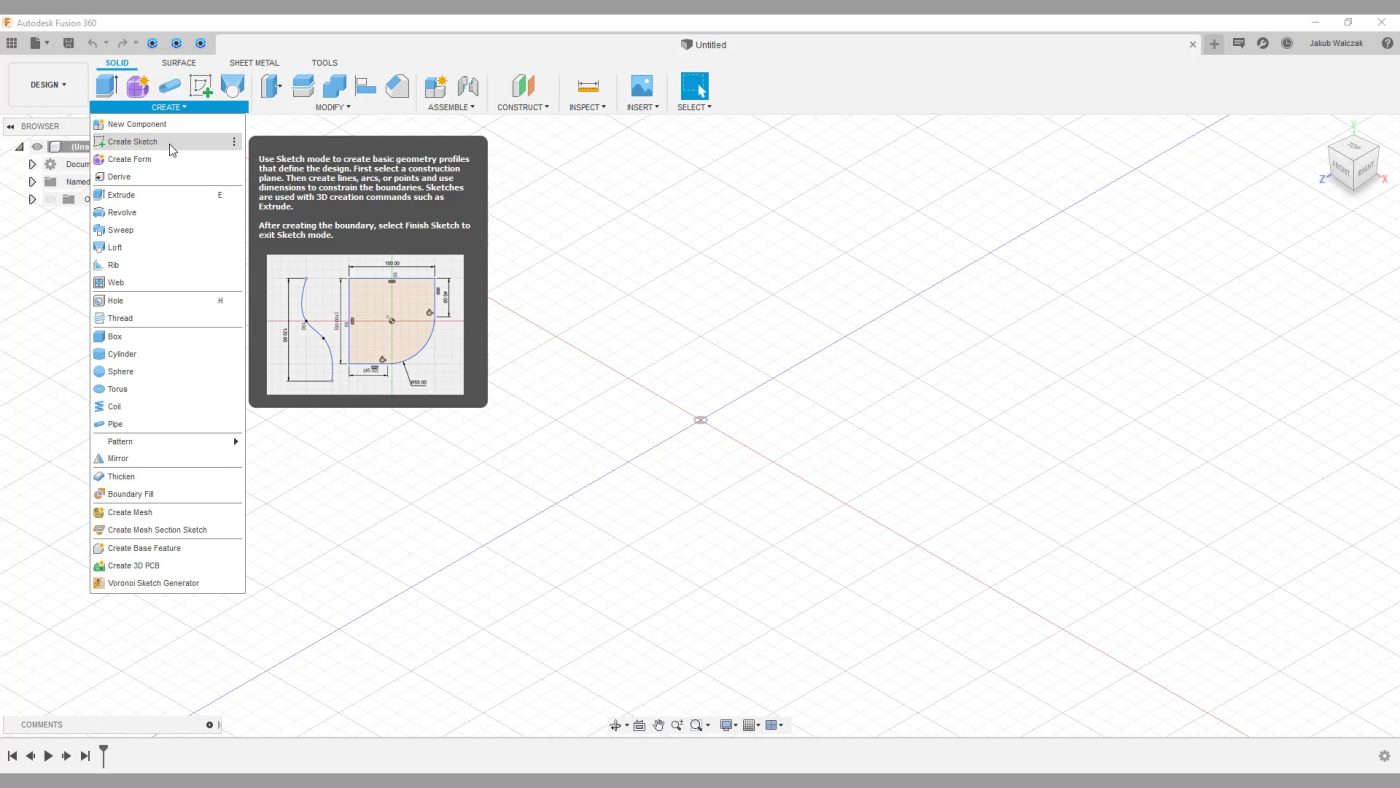1400x788 pixels.
Task: Collapse the Browser panel with the double arrows
Action: point(11,126)
